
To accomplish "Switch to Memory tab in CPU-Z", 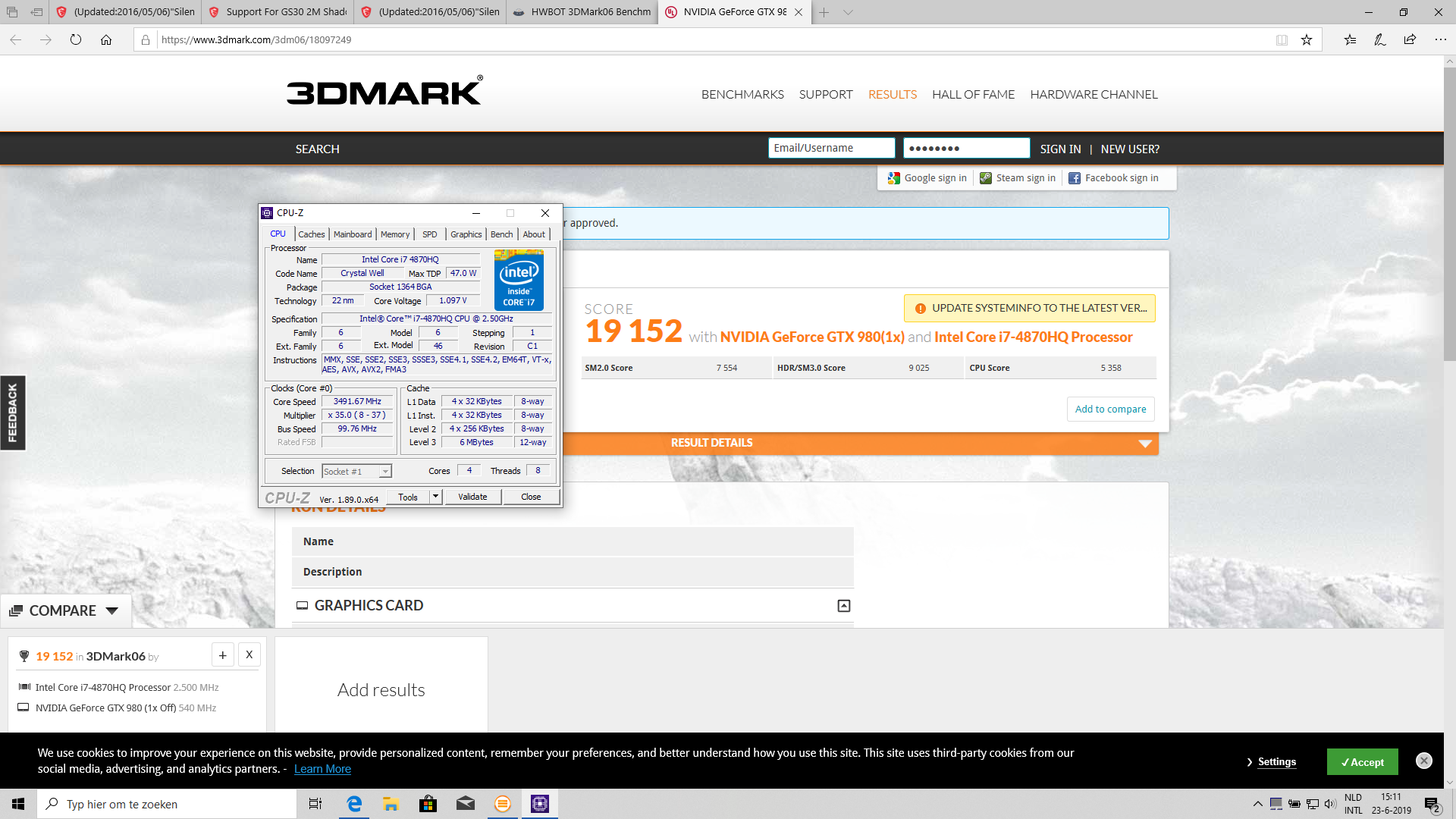I will pos(395,234).
